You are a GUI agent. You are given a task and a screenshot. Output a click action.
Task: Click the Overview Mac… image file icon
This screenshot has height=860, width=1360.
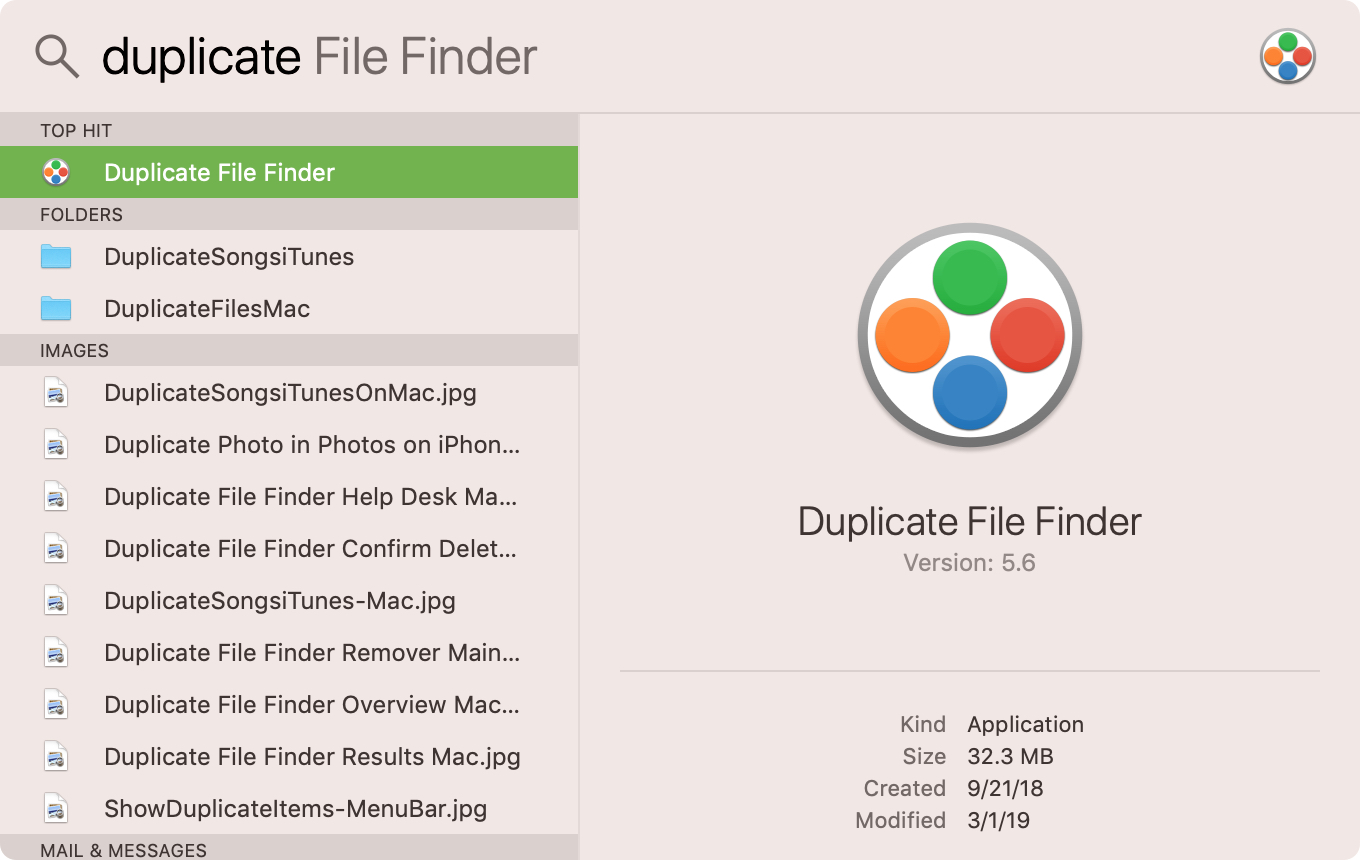[56, 705]
